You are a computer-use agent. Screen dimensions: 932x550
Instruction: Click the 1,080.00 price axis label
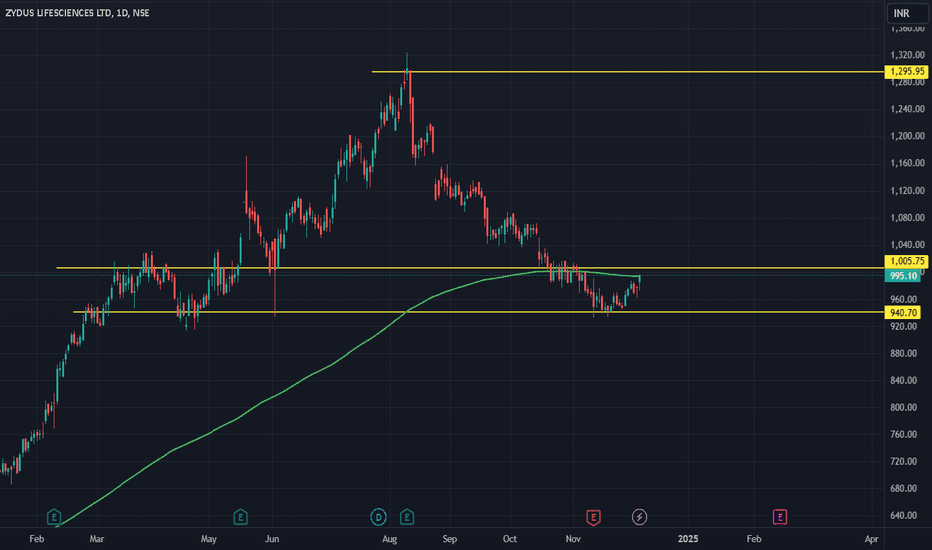908,218
